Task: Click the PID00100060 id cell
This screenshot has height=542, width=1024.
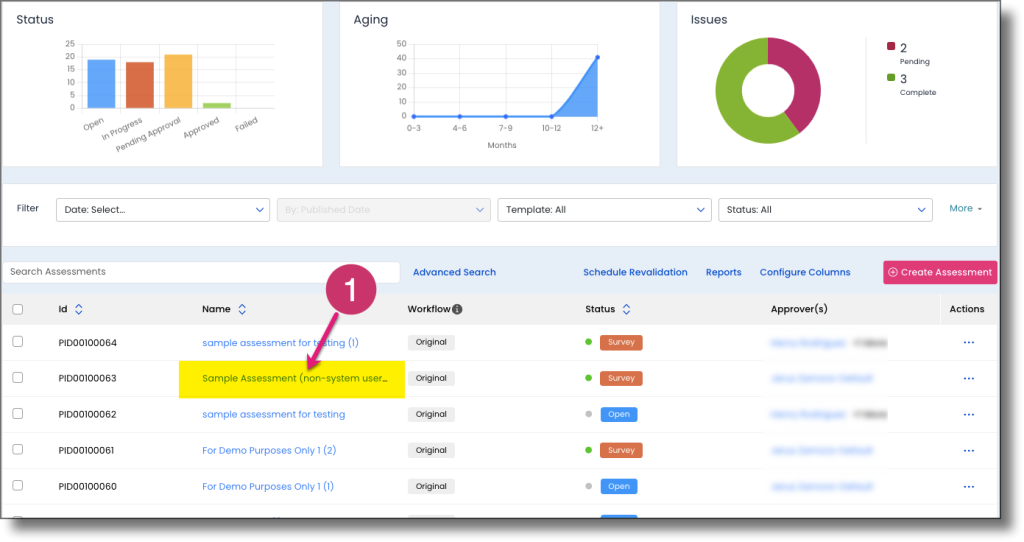Action: pos(88,486)
